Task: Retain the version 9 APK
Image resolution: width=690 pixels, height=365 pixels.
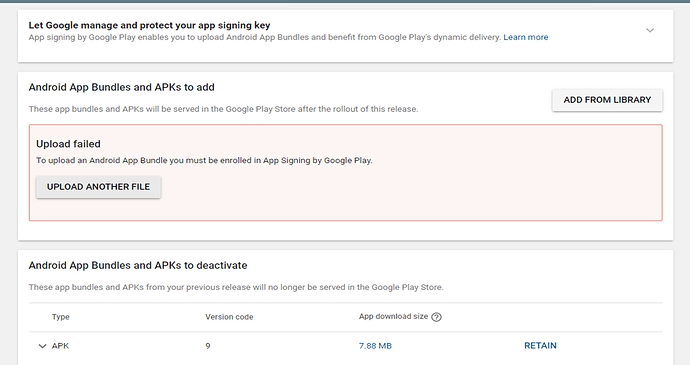Action: pyautogui.click(x=540, y=346)
